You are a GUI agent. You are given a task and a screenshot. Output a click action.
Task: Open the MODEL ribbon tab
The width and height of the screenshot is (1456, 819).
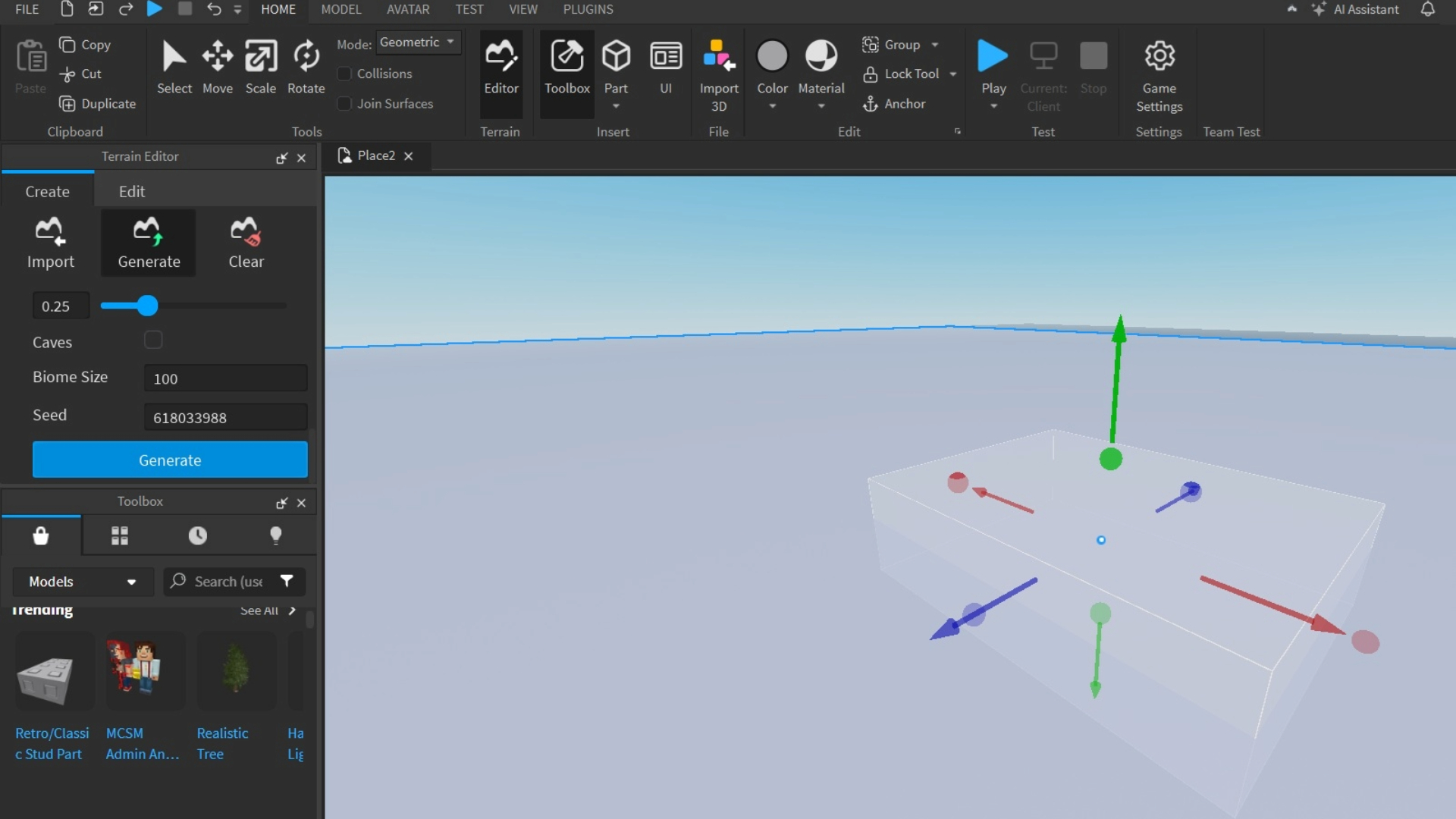341,10
